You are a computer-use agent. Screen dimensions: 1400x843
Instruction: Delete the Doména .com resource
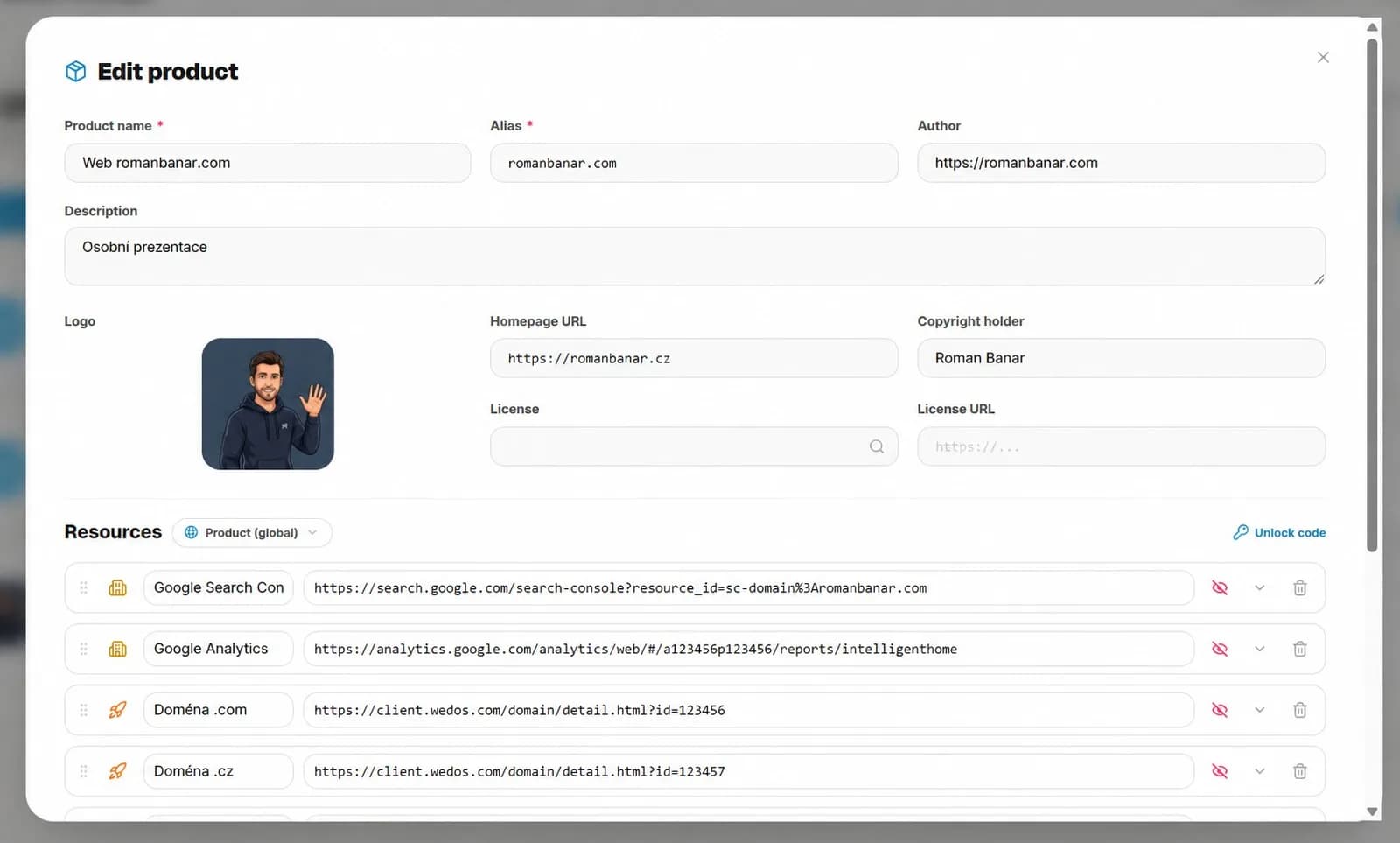coord(1300,710)
